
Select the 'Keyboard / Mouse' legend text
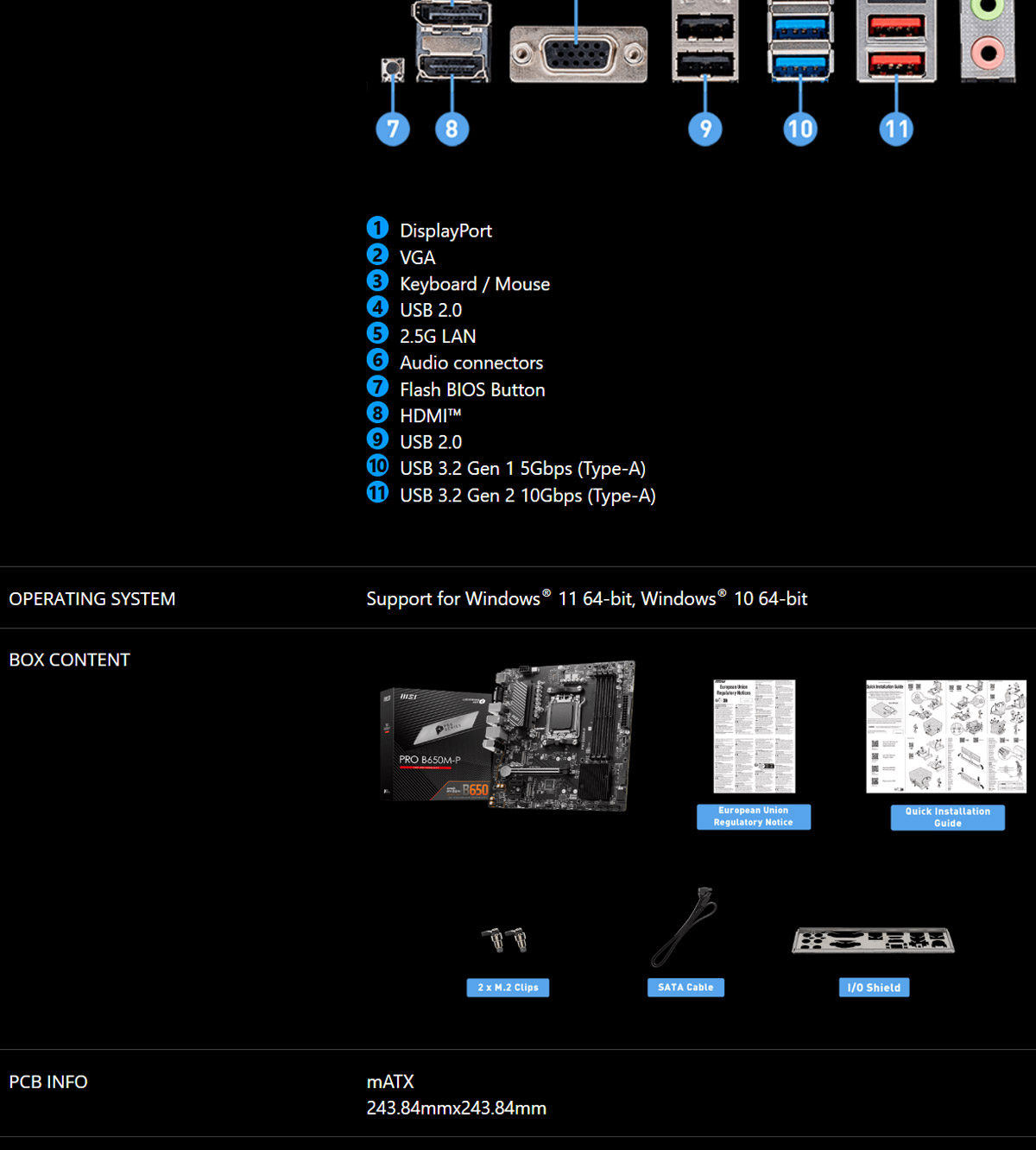click(475, 284)
